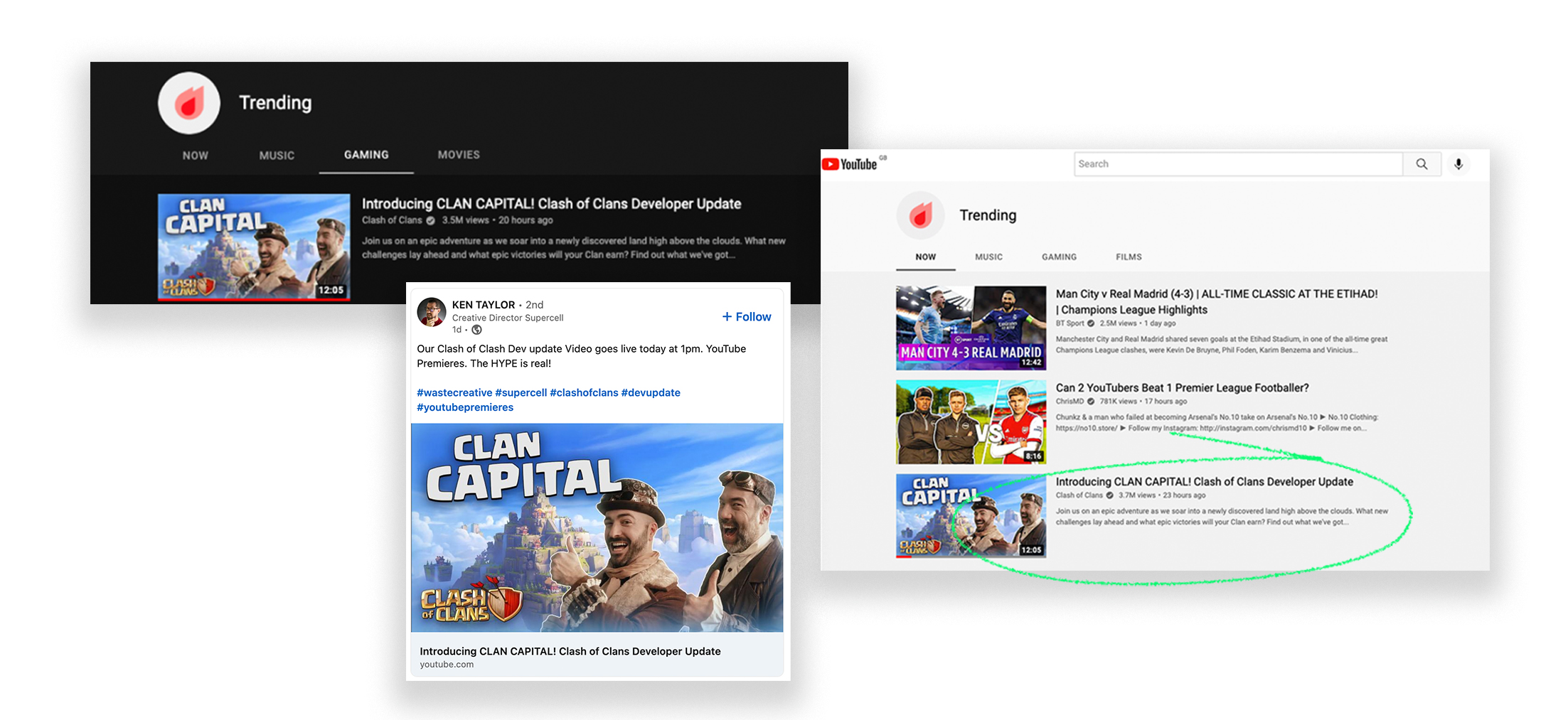Image resolution: width=1568 pixels, height=720 pixels.
Task: Switch to the MUSIC tab on dark page
Action: coord(277,155)
